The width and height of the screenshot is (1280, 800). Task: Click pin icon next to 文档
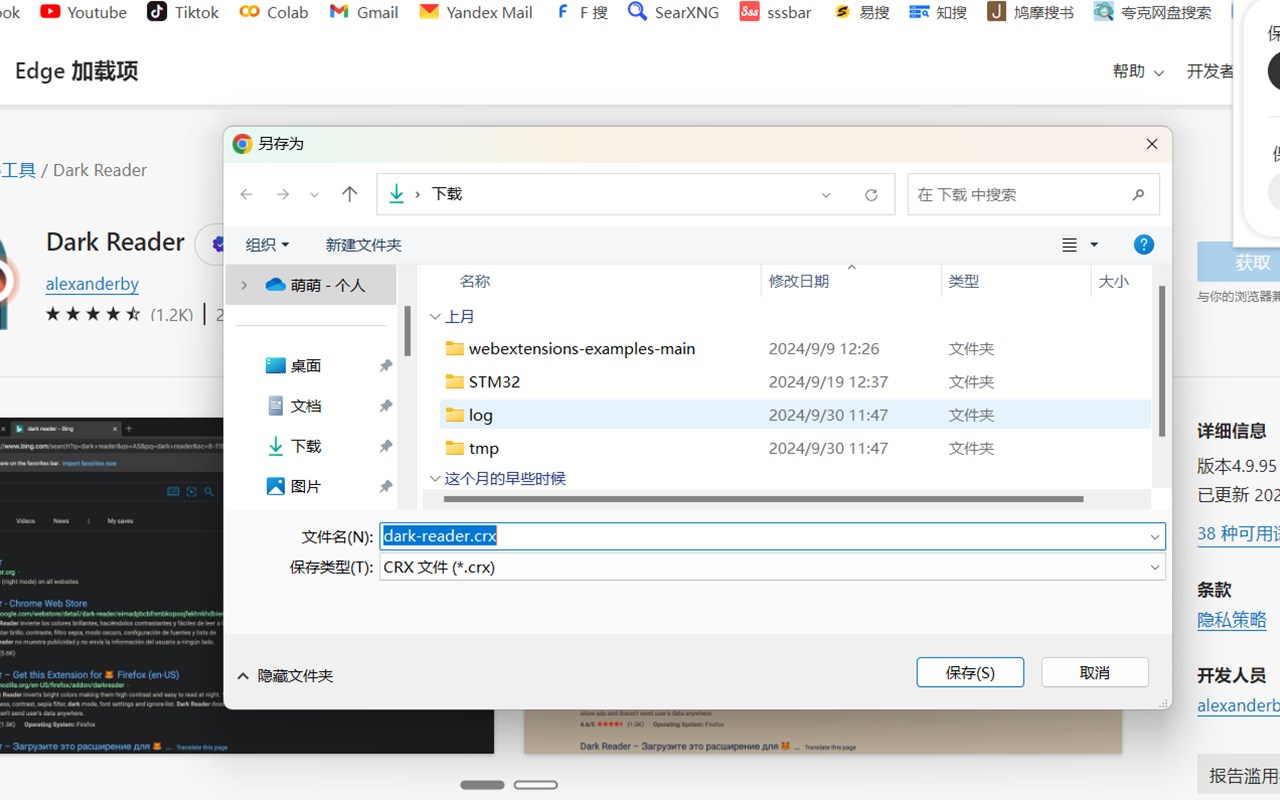click(385, 406)
